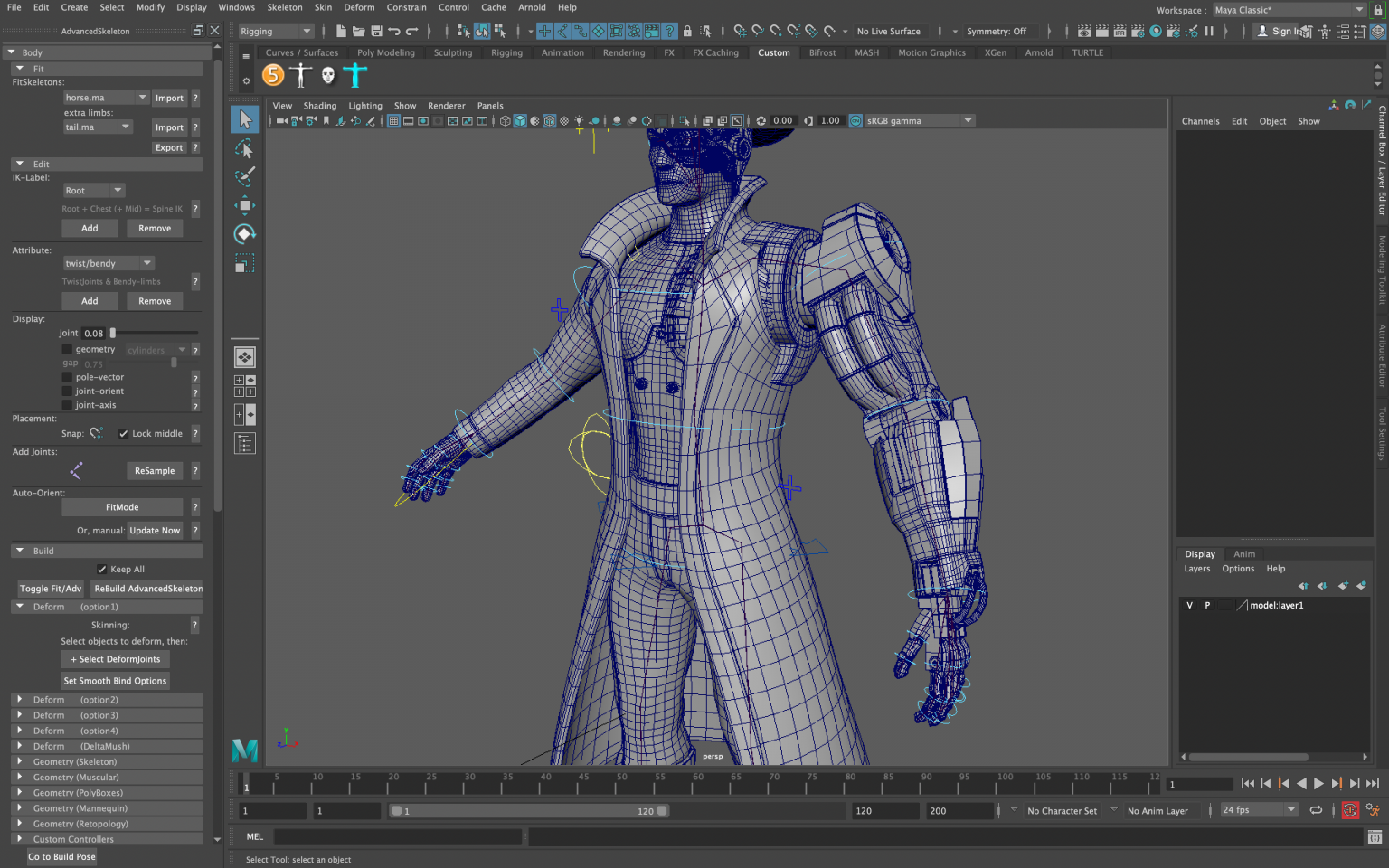The width and height of the screenshot is (1389, 868).
Task: Select the arrow Select tool in toolbox
Action: click(244, 119)
